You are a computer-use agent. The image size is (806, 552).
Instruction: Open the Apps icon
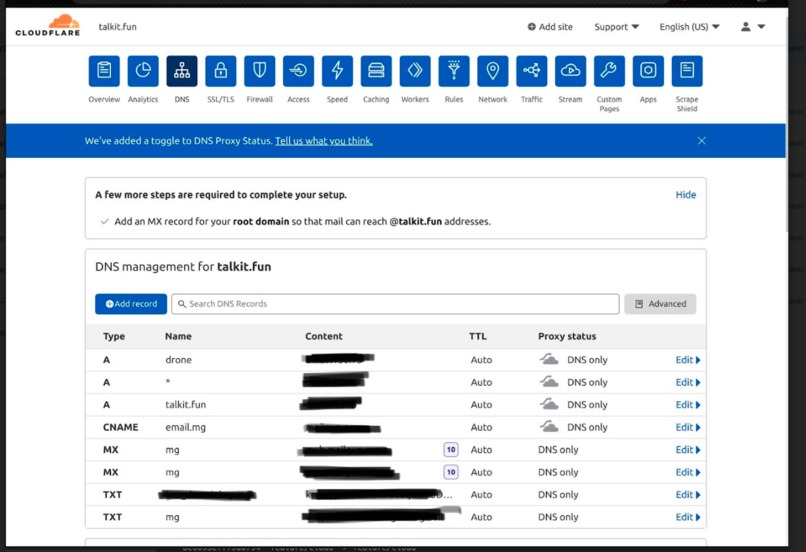point(648,71)
